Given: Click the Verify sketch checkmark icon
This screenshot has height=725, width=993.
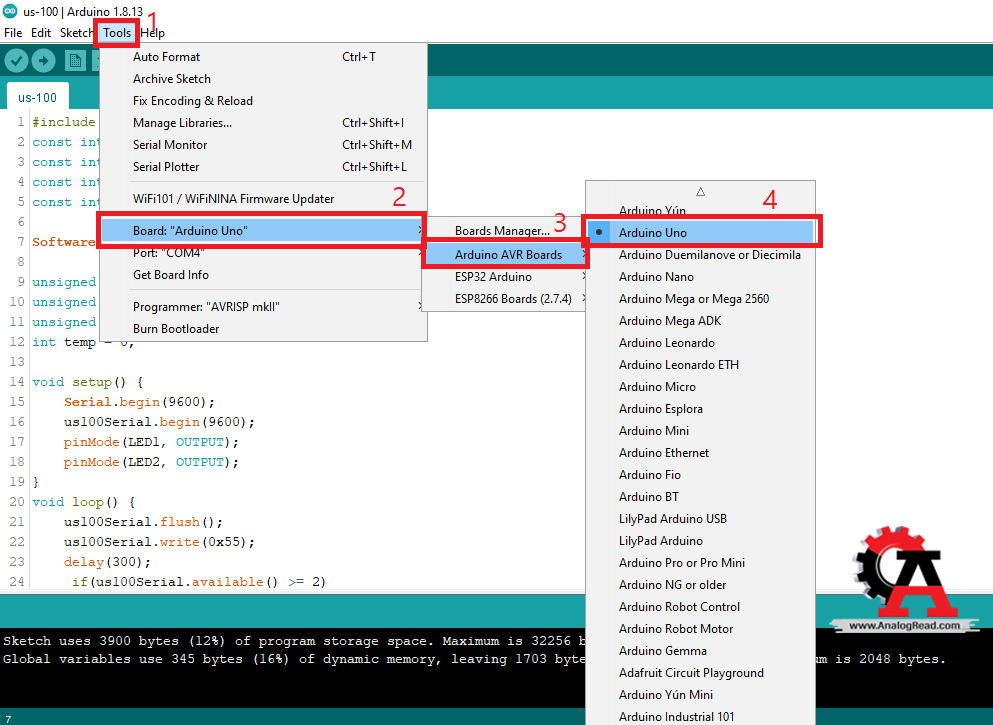Looking at the screenshot, I should click(x=16, y=61).
